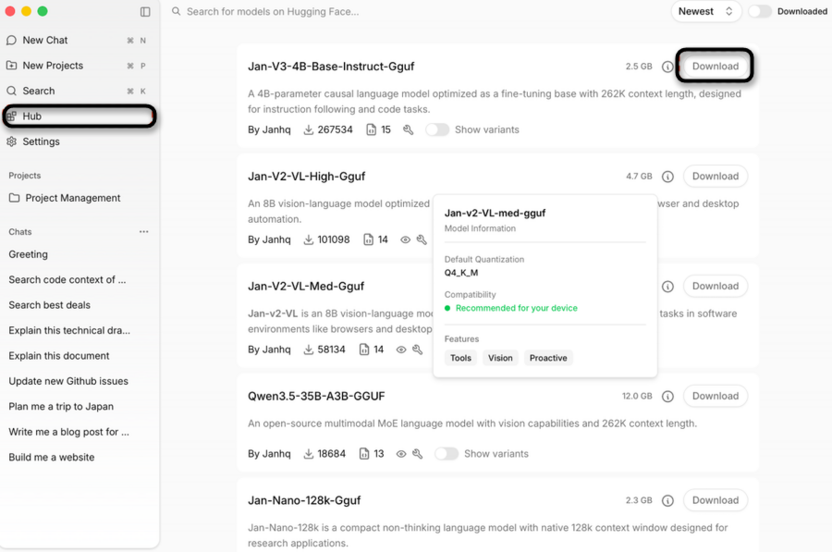Open info icon for Qwen3.5-35B-A3B-GGUF
Image resolution: width=832 pixels, height=552 pixels.
(668, 396)
